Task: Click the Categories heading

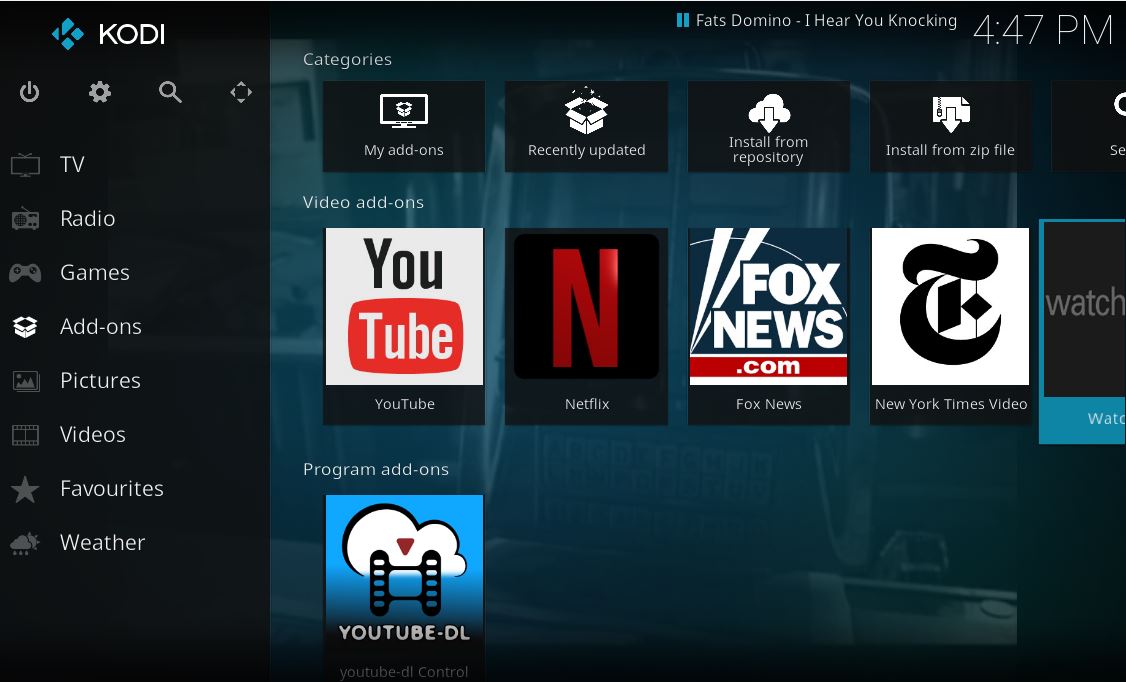Action: [348, 60]
